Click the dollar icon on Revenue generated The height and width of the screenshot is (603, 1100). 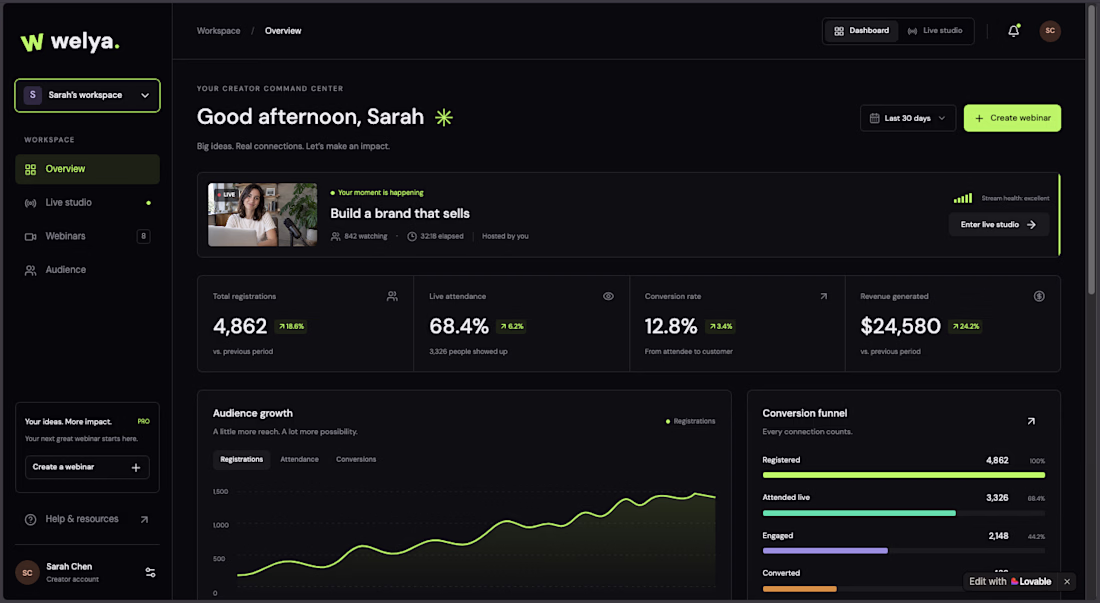click(x=1039, y=297)
